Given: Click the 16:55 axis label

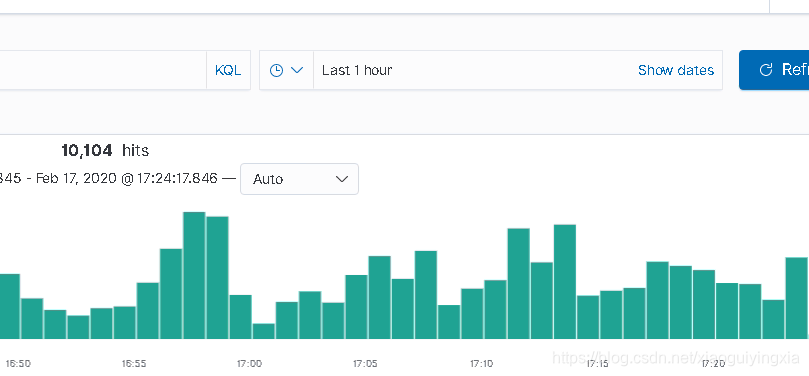Looking at the screenshot, I should pyautogui.click(x=134, y=364).
